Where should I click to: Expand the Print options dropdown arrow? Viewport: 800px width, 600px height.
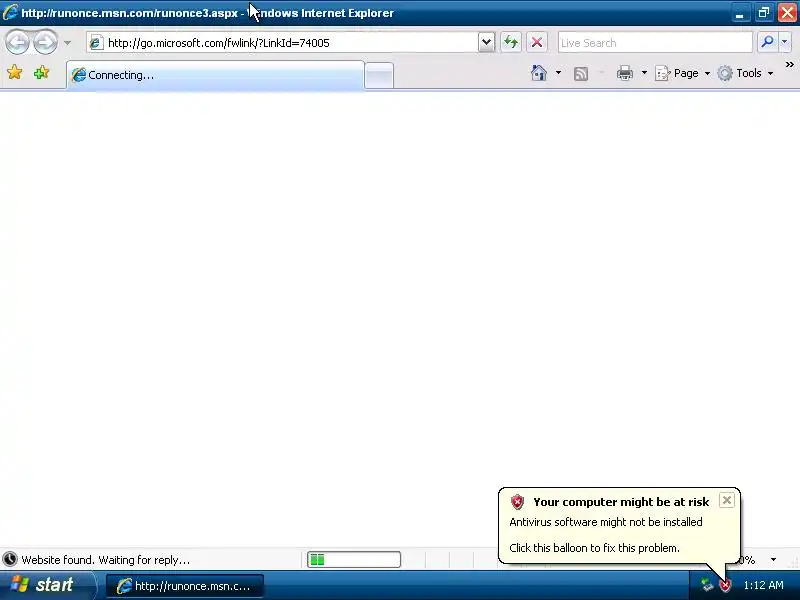click(644, 73)
